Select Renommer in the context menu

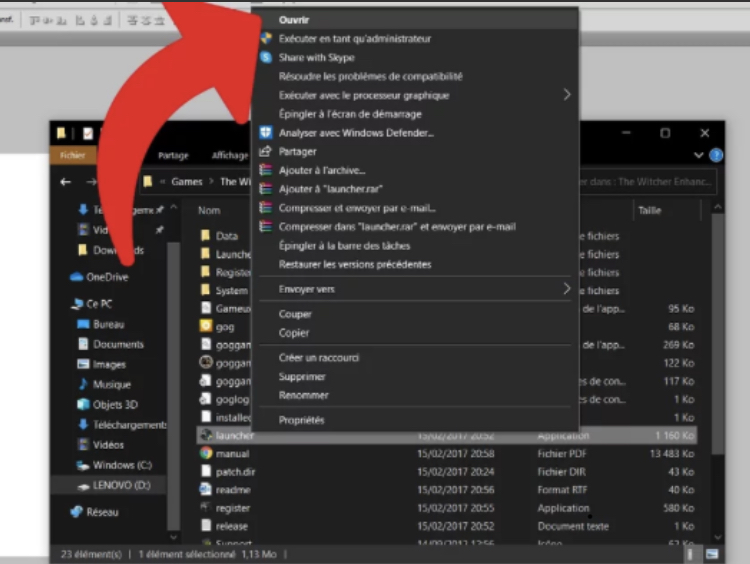click(304, 395)
